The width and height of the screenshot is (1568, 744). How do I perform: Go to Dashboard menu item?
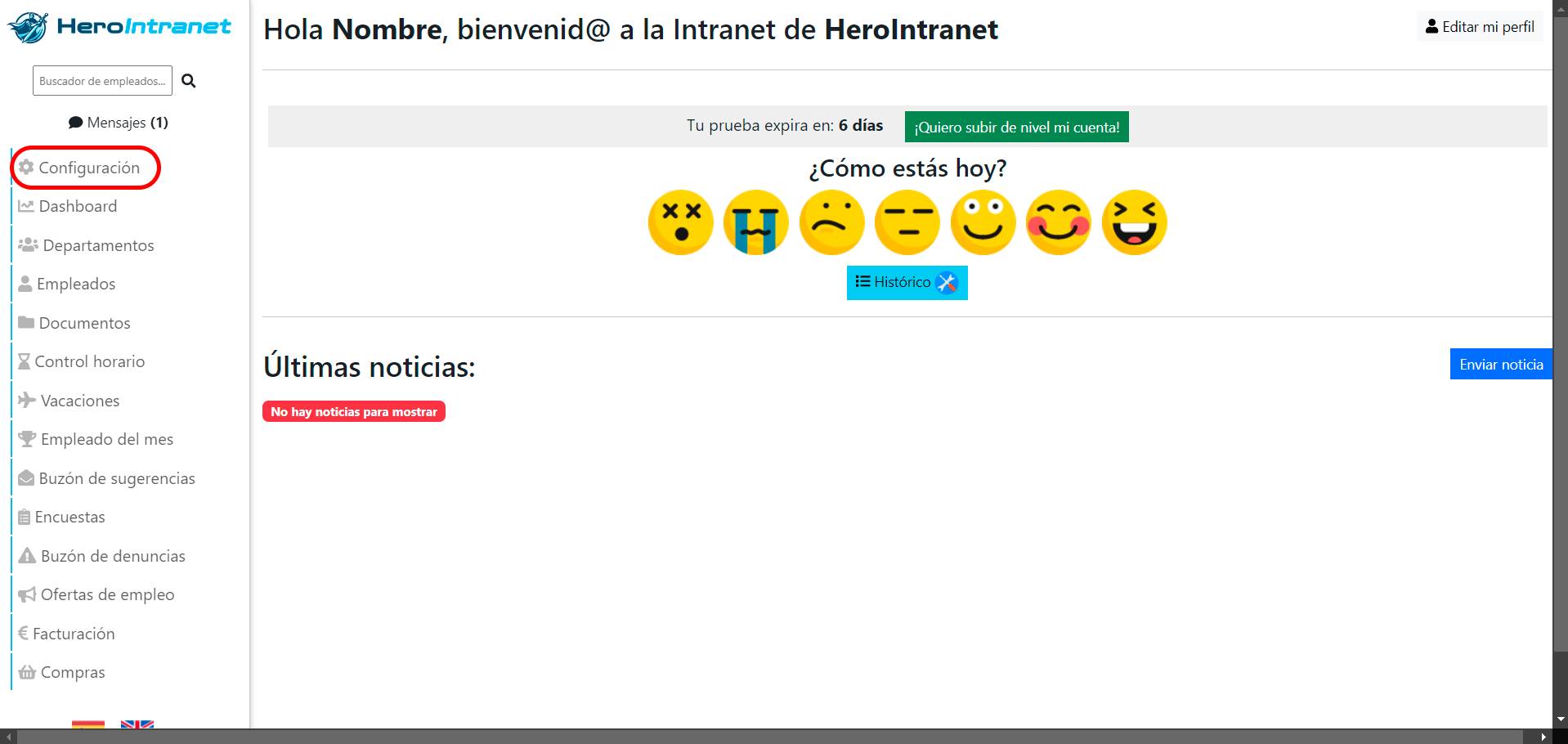68,206
